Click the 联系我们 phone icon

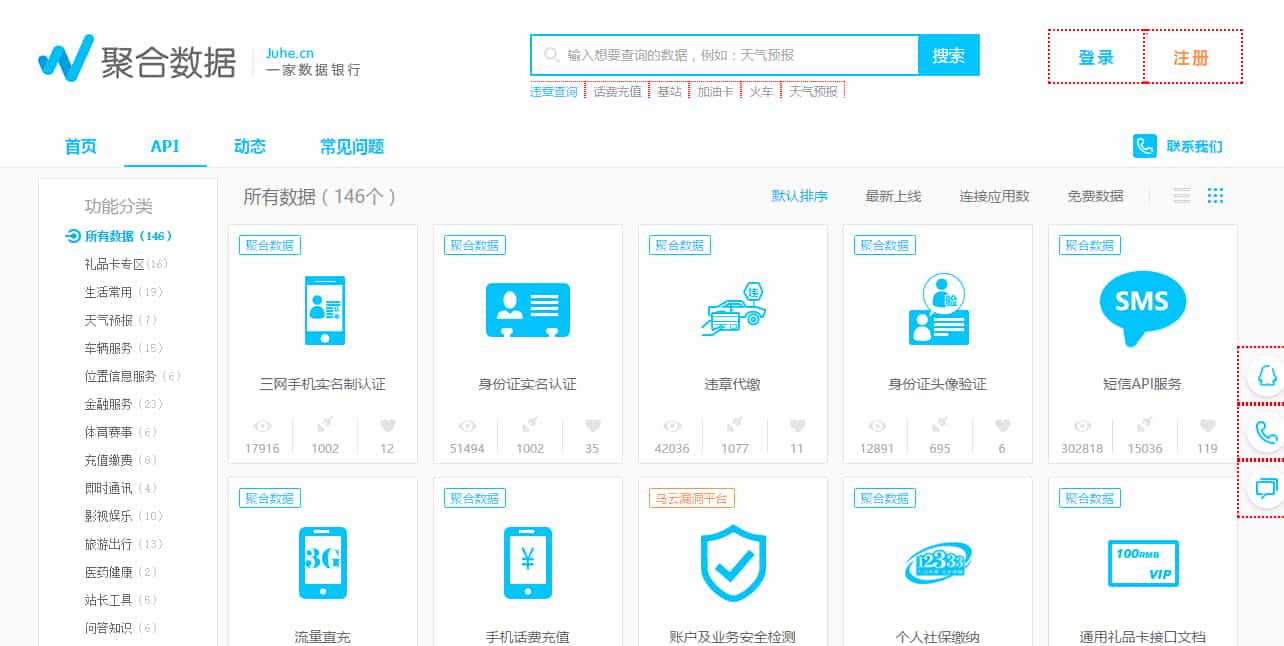[1144, 146]
